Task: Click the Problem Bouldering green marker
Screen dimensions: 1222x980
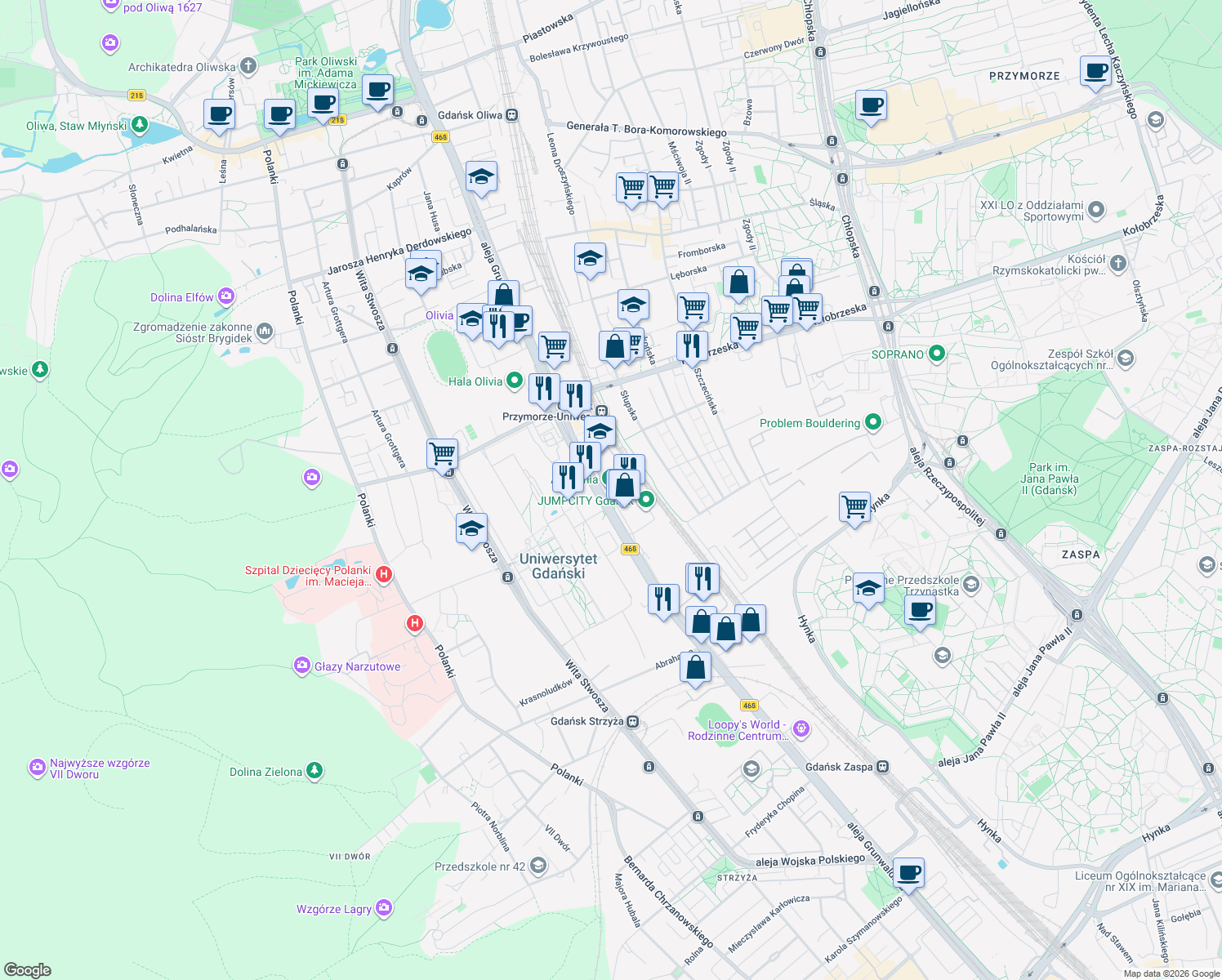Action: pos(872,423)
